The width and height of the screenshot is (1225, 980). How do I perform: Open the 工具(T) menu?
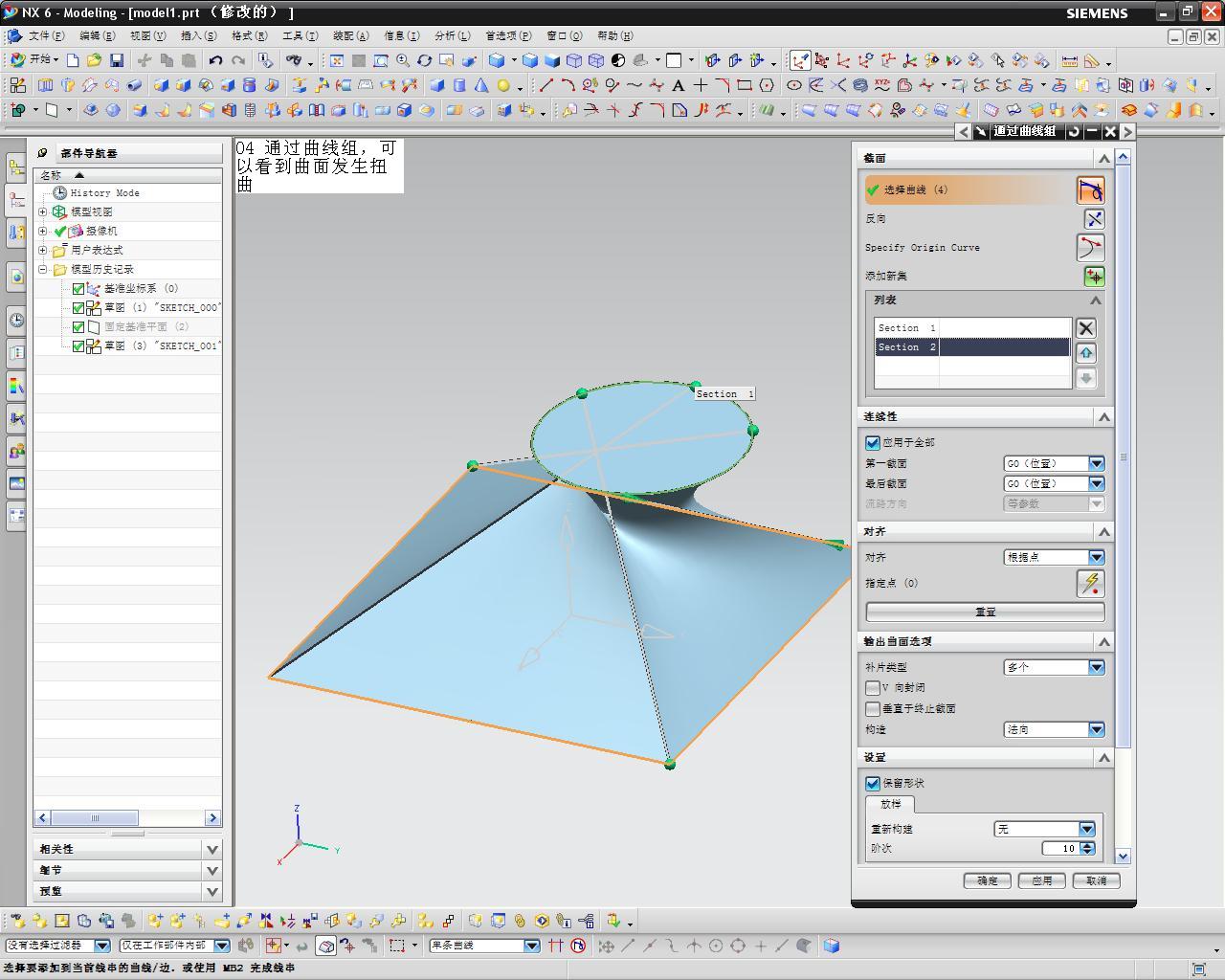tap(300, 35)
